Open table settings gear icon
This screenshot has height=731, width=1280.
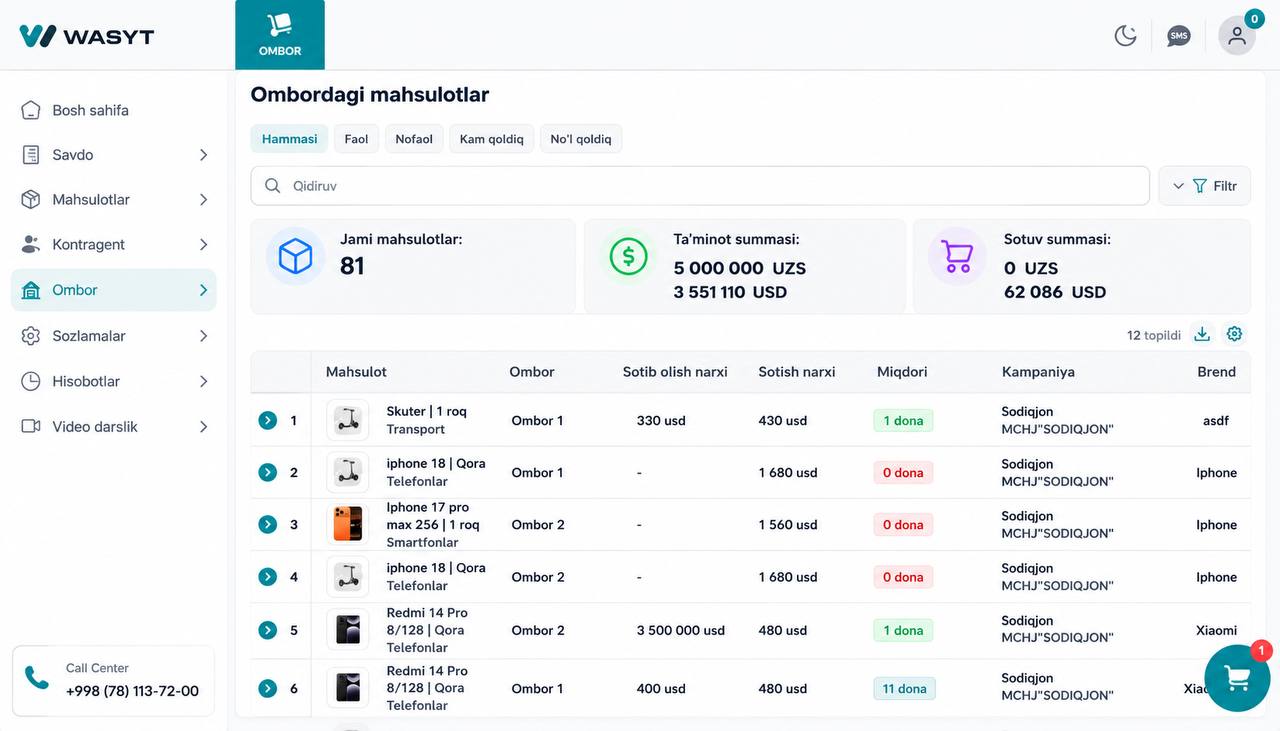point(1235,334)
